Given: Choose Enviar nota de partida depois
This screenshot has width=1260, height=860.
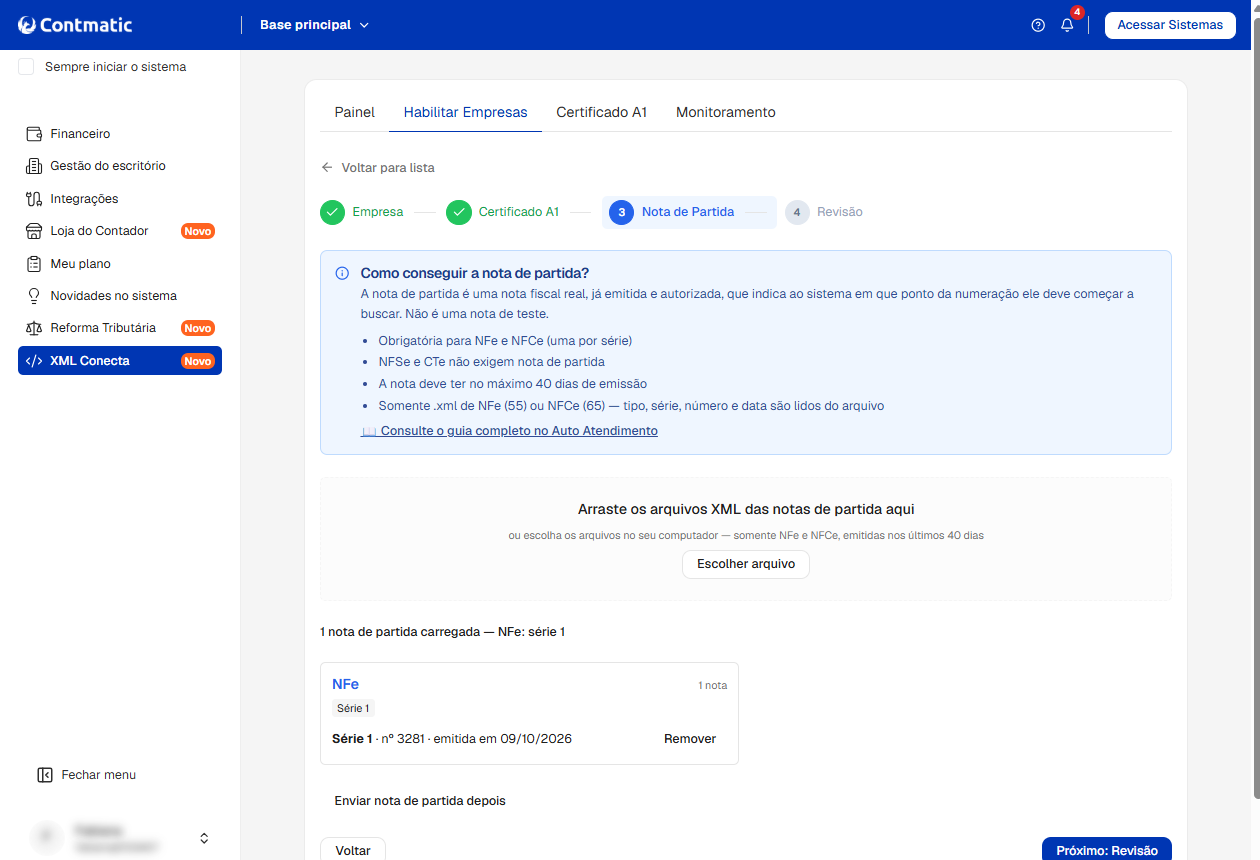Looking at the screenshot, I should pyautogui.click(x=420, y=801).
